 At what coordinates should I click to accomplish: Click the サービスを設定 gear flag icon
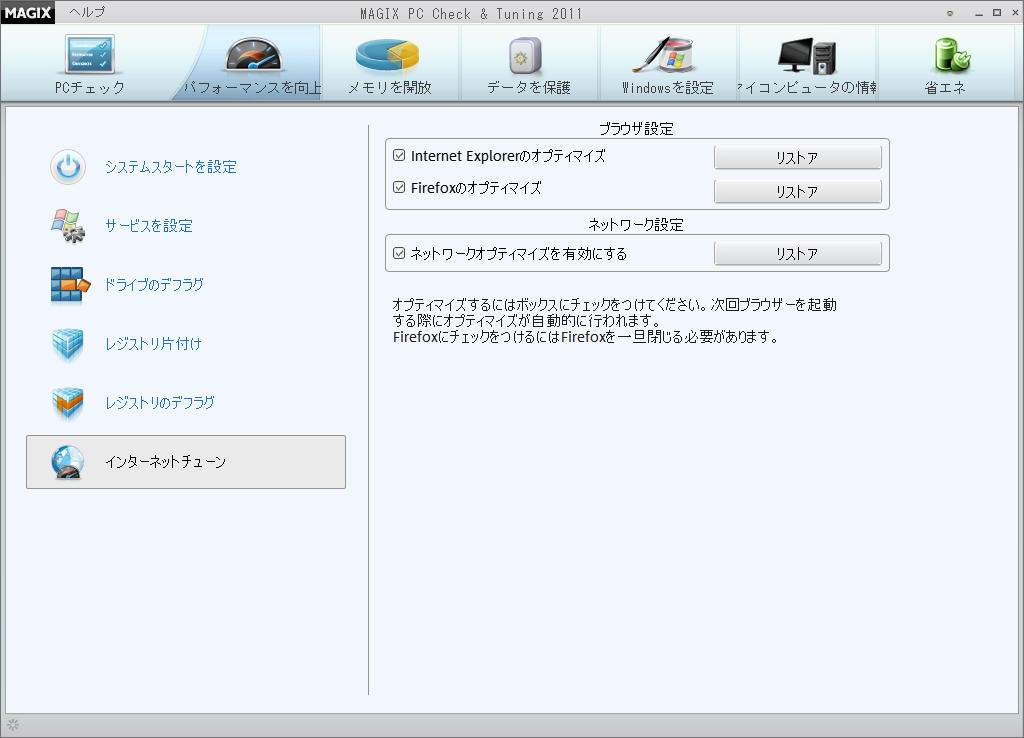(x=68, y=226)
